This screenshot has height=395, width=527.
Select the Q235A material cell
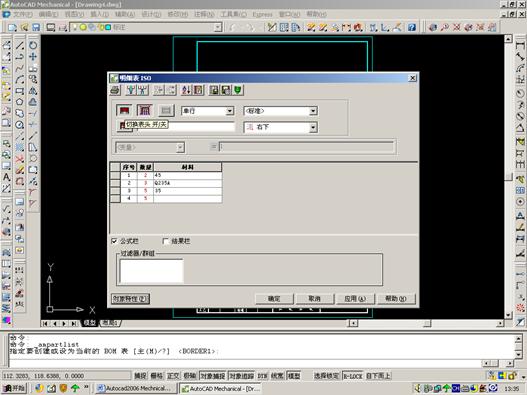(x=188, y=183)
